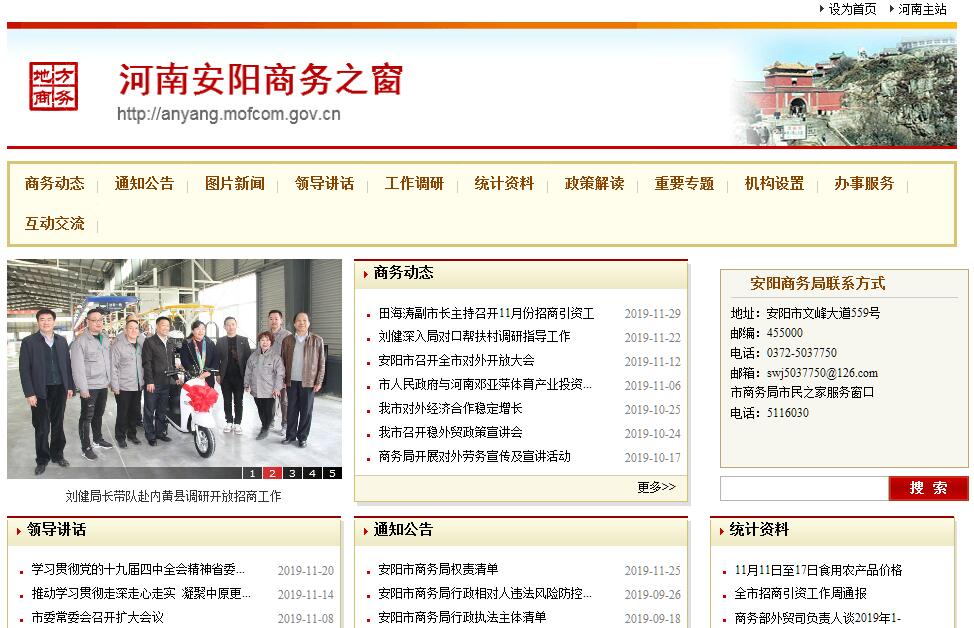Open the slideshow caption 刘健局长带队赴内黄县调研
The width and height of the screenshot is (974, 628).
[174, 496]
